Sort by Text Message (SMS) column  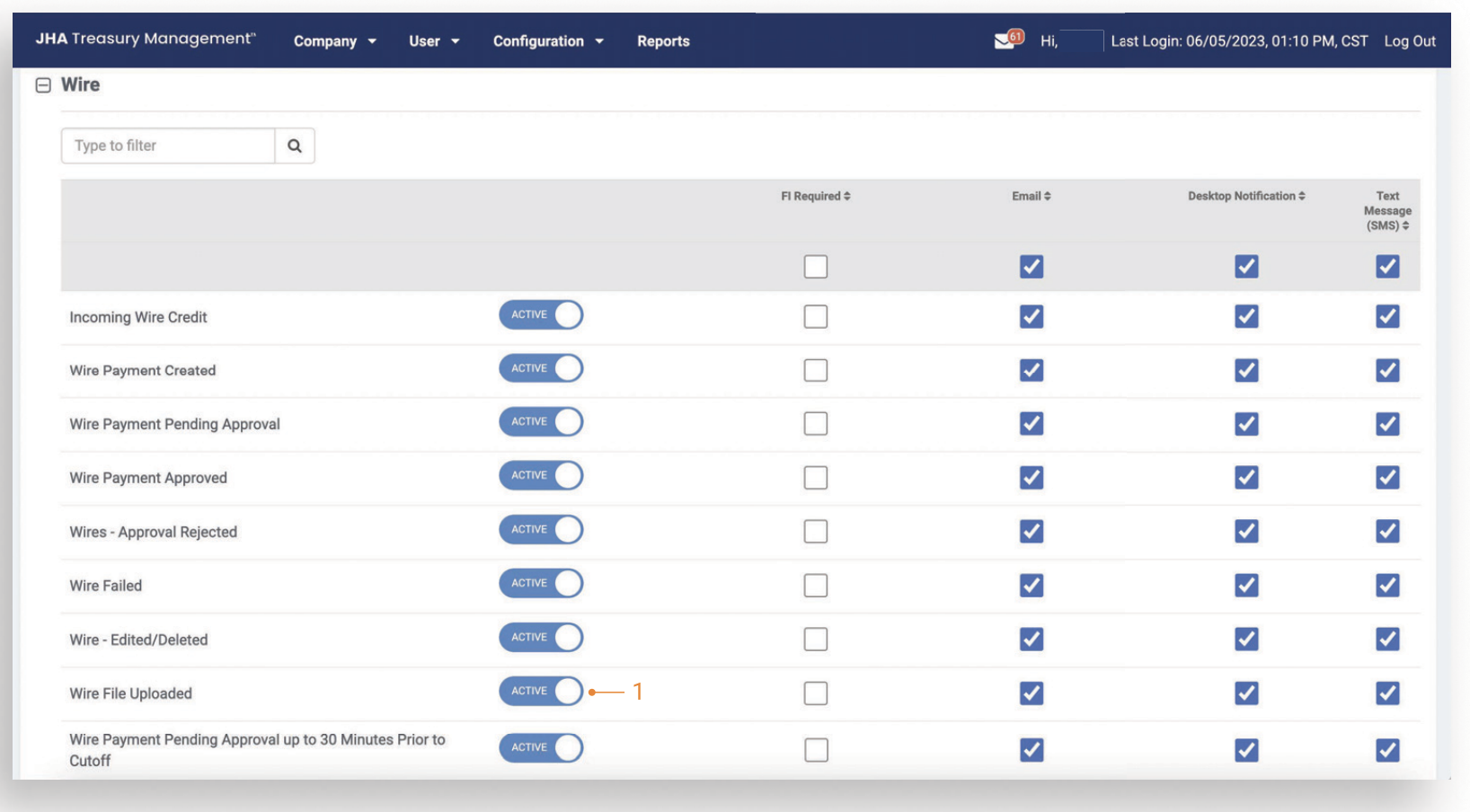coord(1387,211)
